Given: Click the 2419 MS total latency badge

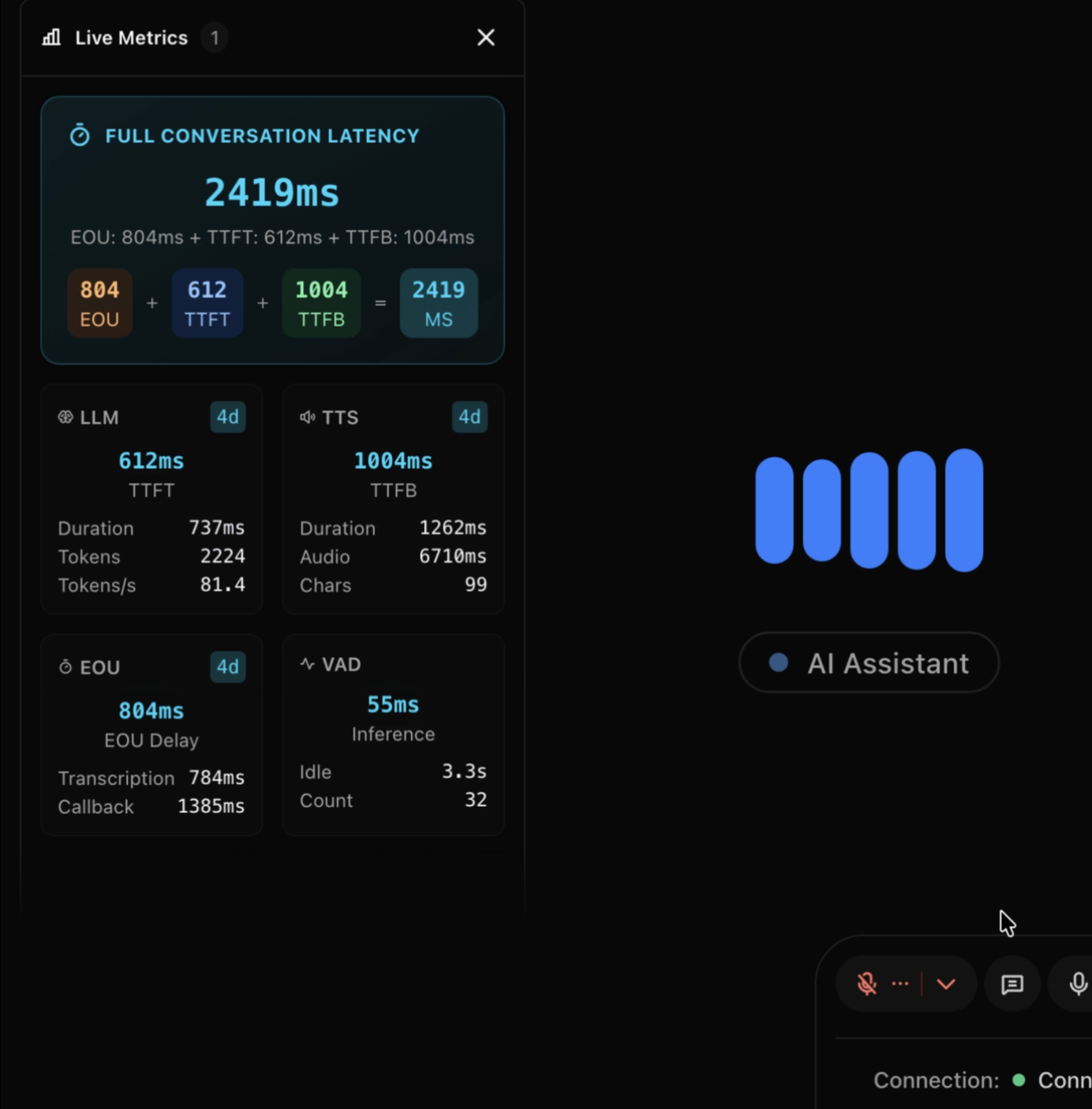Looking at the screenshot, I should [439, 303].
